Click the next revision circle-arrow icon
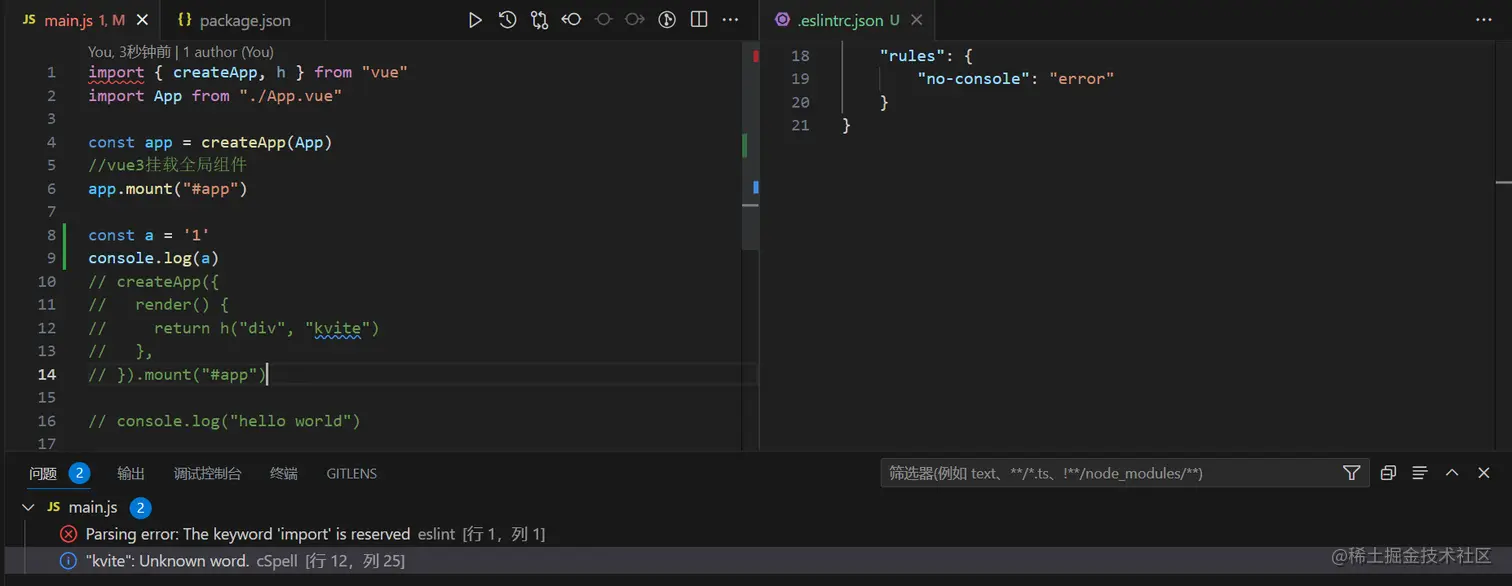The image size is (1512, 586). coord(635,20)
